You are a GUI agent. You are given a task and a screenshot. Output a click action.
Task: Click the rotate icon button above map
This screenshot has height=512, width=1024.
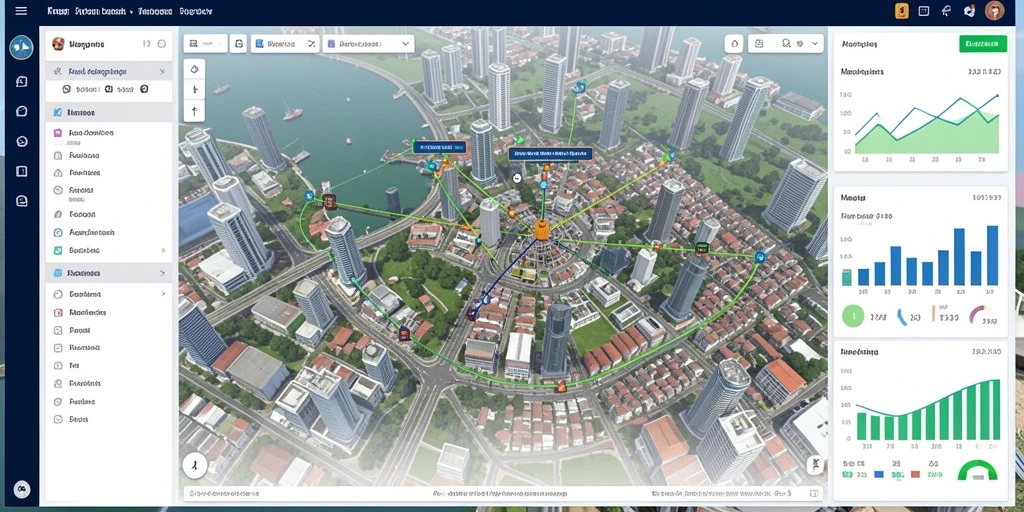pyautogui.click(x=239, y=44)
